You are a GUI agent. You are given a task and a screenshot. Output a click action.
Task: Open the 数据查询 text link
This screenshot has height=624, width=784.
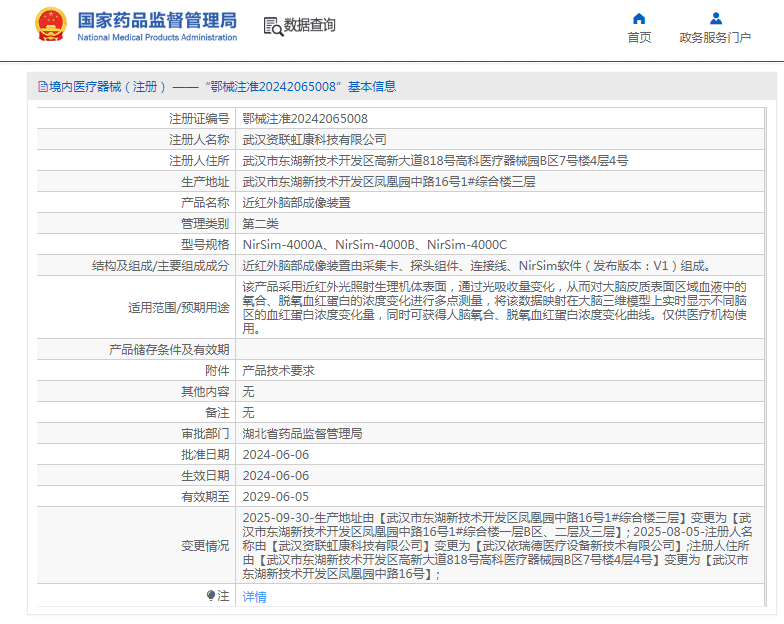pos(309,25)
